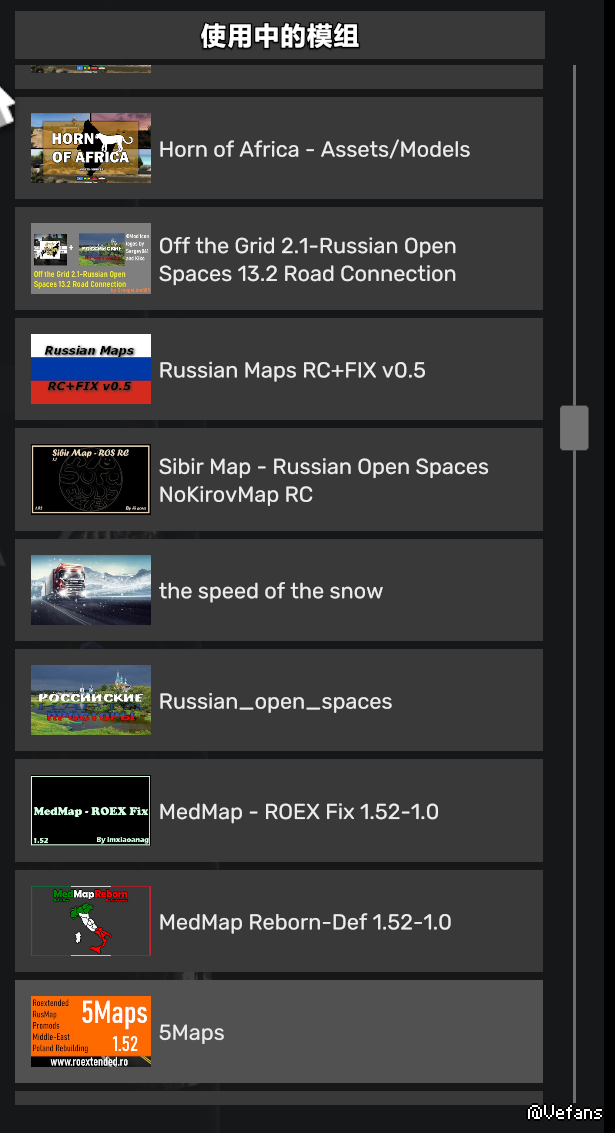
Task: Select the MedMap Reborn Italy map icon
Action: point(91,921)
